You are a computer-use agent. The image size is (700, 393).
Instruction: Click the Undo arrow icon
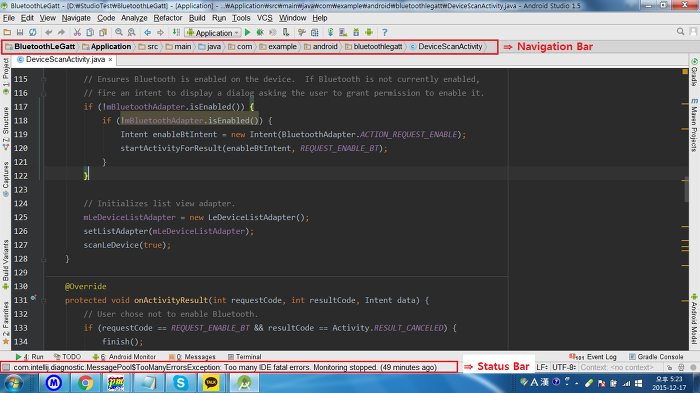pyautogui.click(x=49, y=32)
